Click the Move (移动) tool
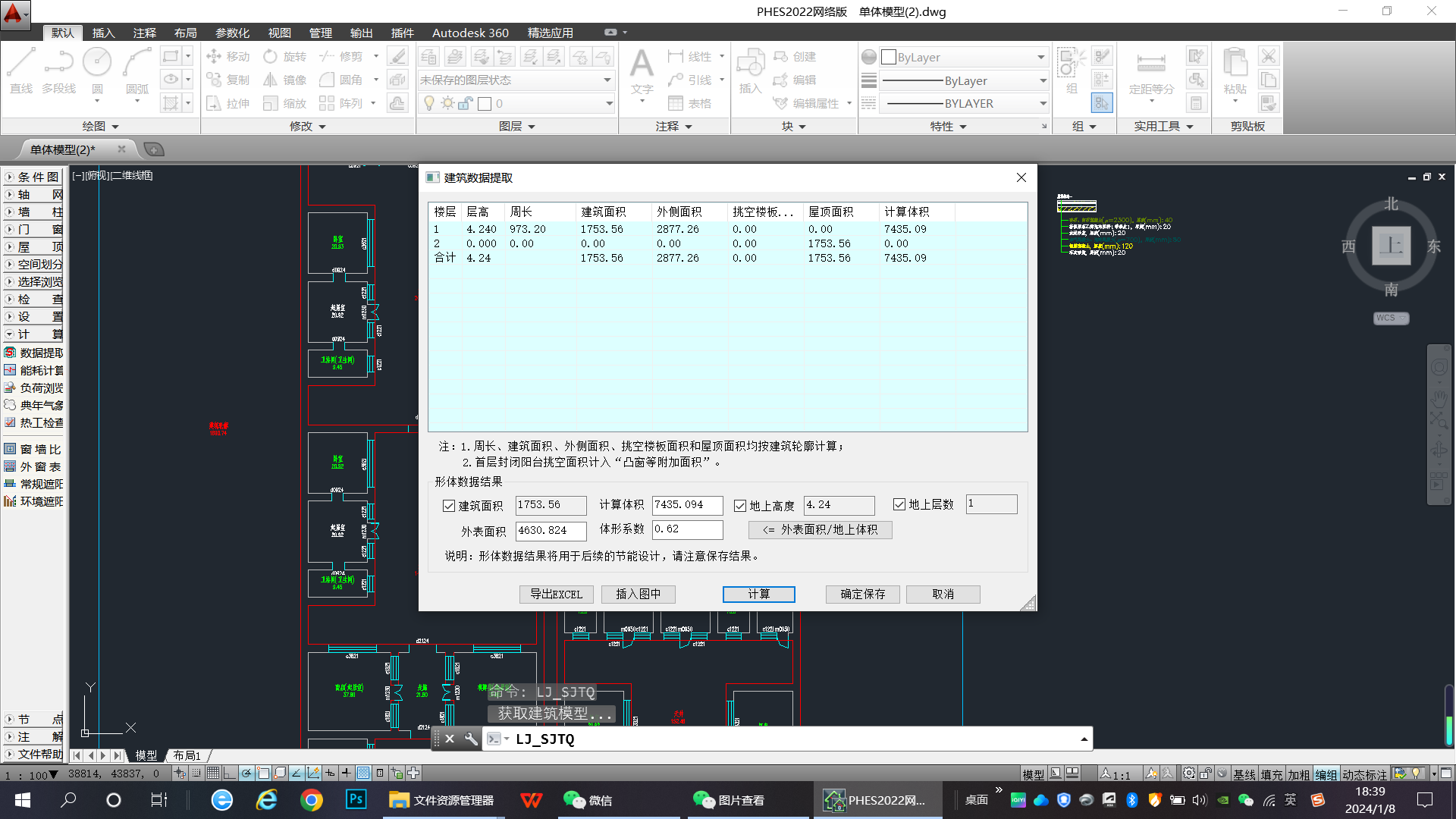Viewport: 1456px width, 819px height. (x=228, y=57)
